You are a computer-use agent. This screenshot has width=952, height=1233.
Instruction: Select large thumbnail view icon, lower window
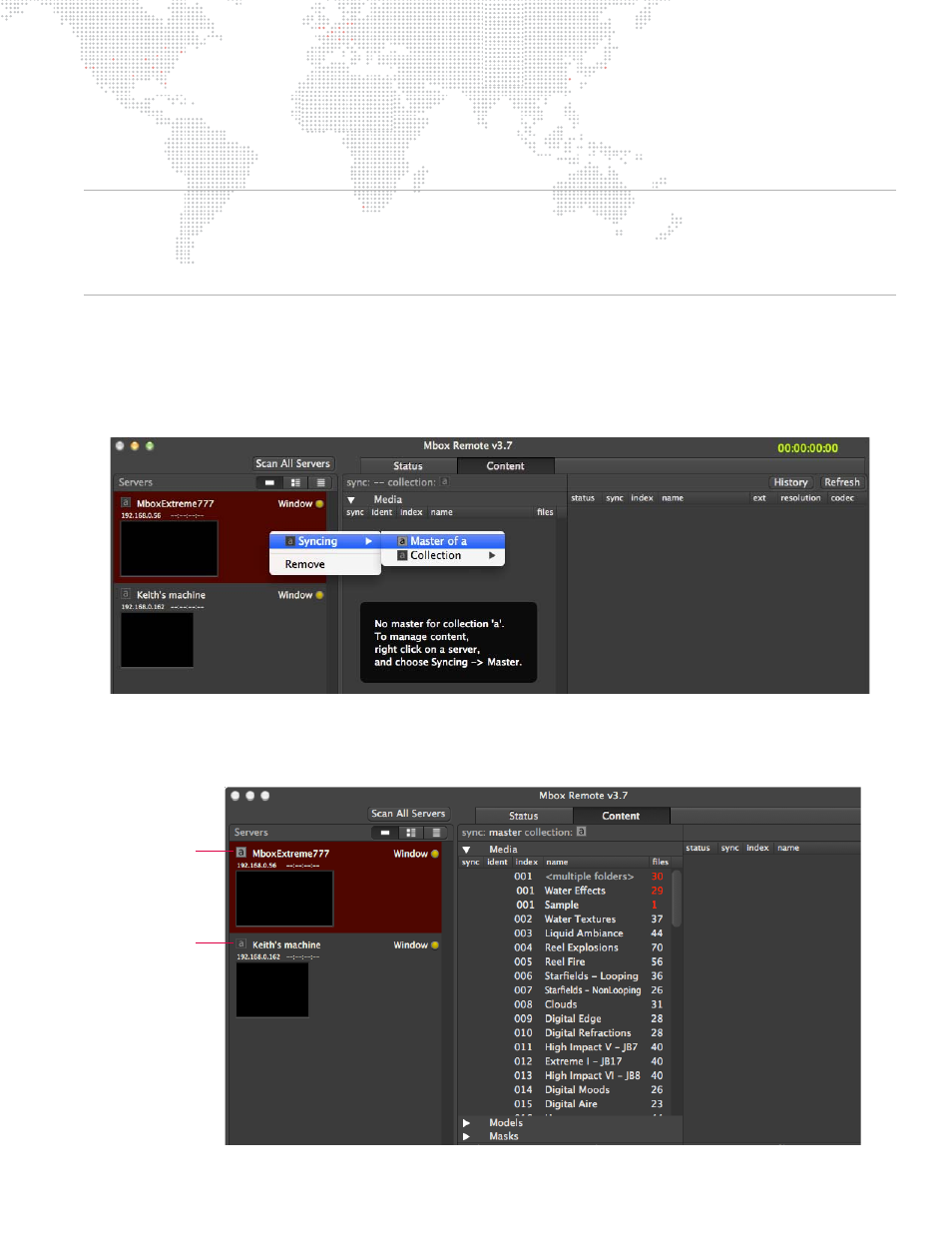coord(385,833)
